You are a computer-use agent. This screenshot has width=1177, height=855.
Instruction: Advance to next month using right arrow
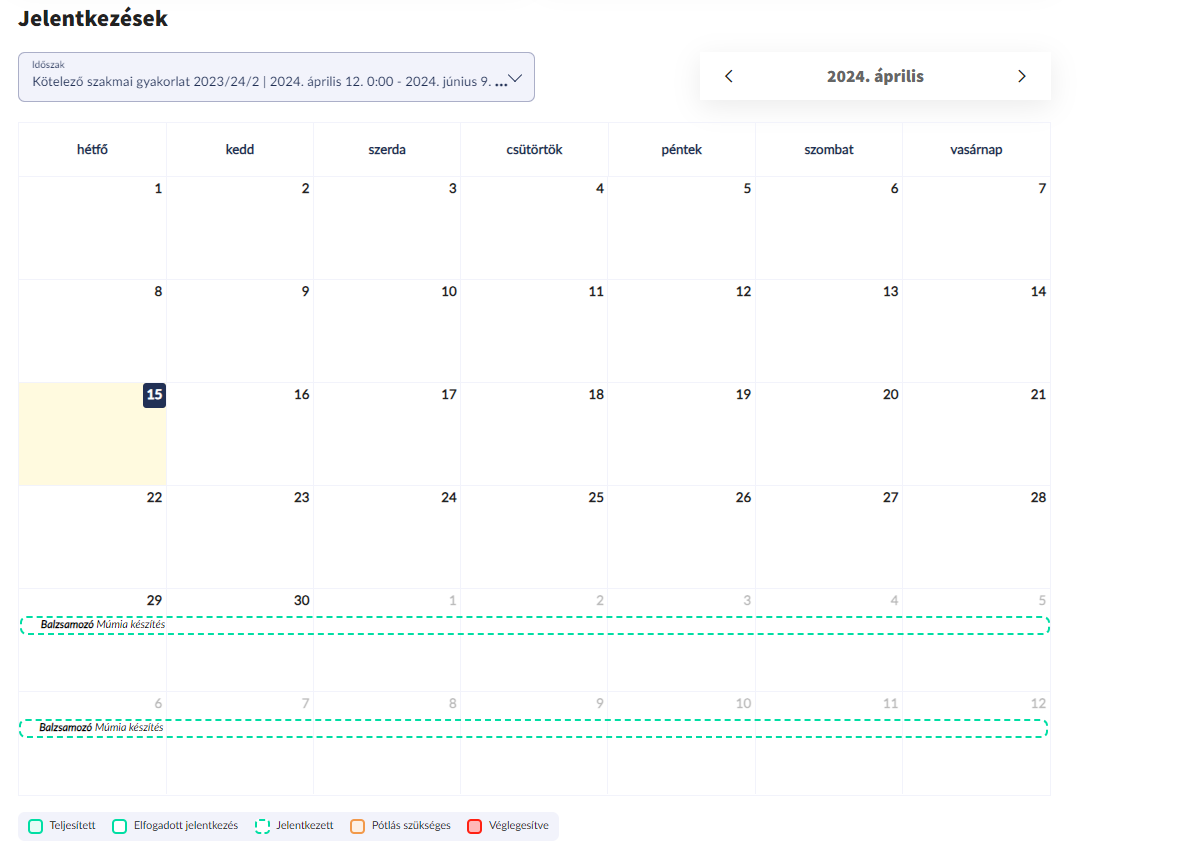click(1021, 76)
